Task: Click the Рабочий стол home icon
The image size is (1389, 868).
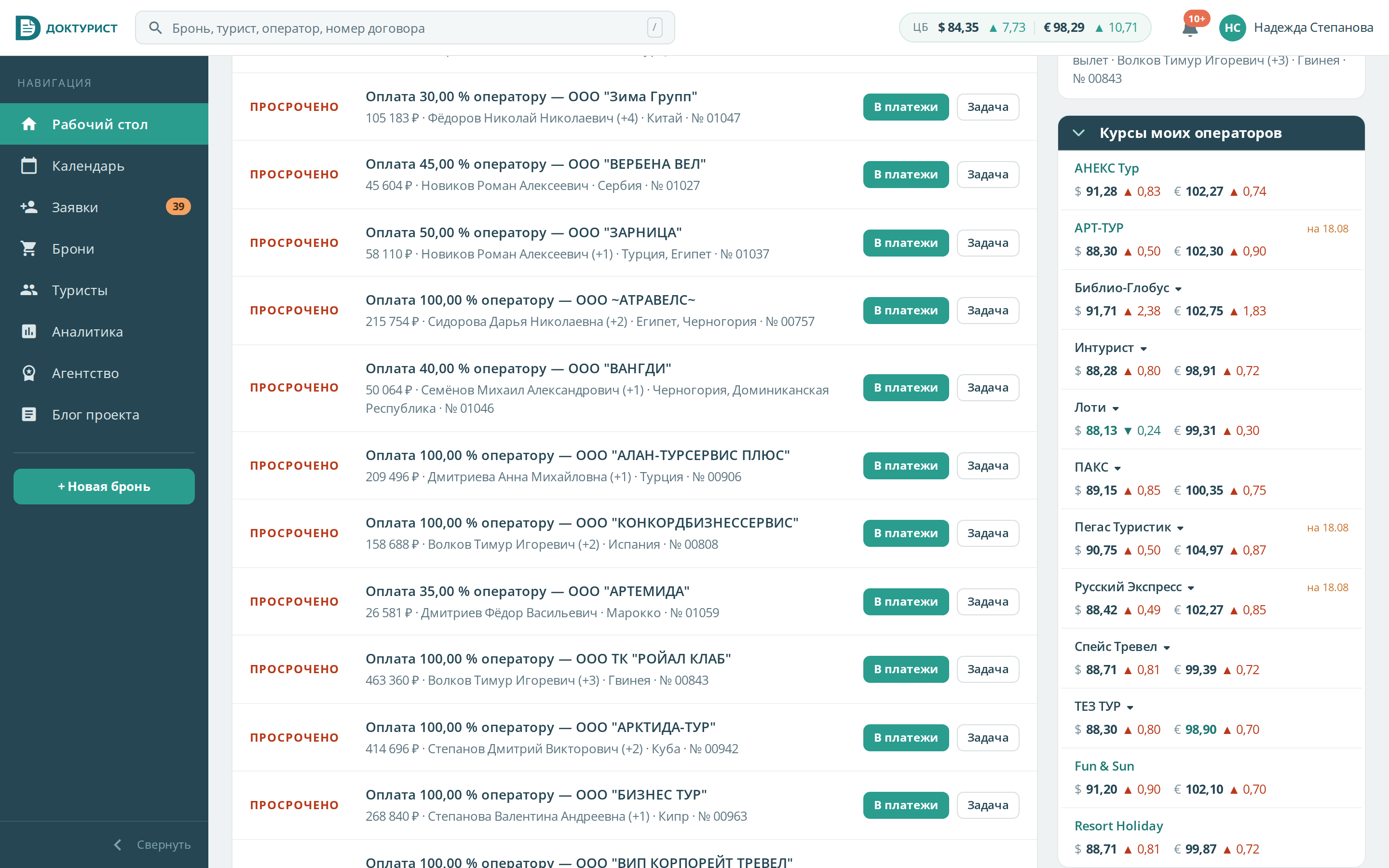Action: 29,124
